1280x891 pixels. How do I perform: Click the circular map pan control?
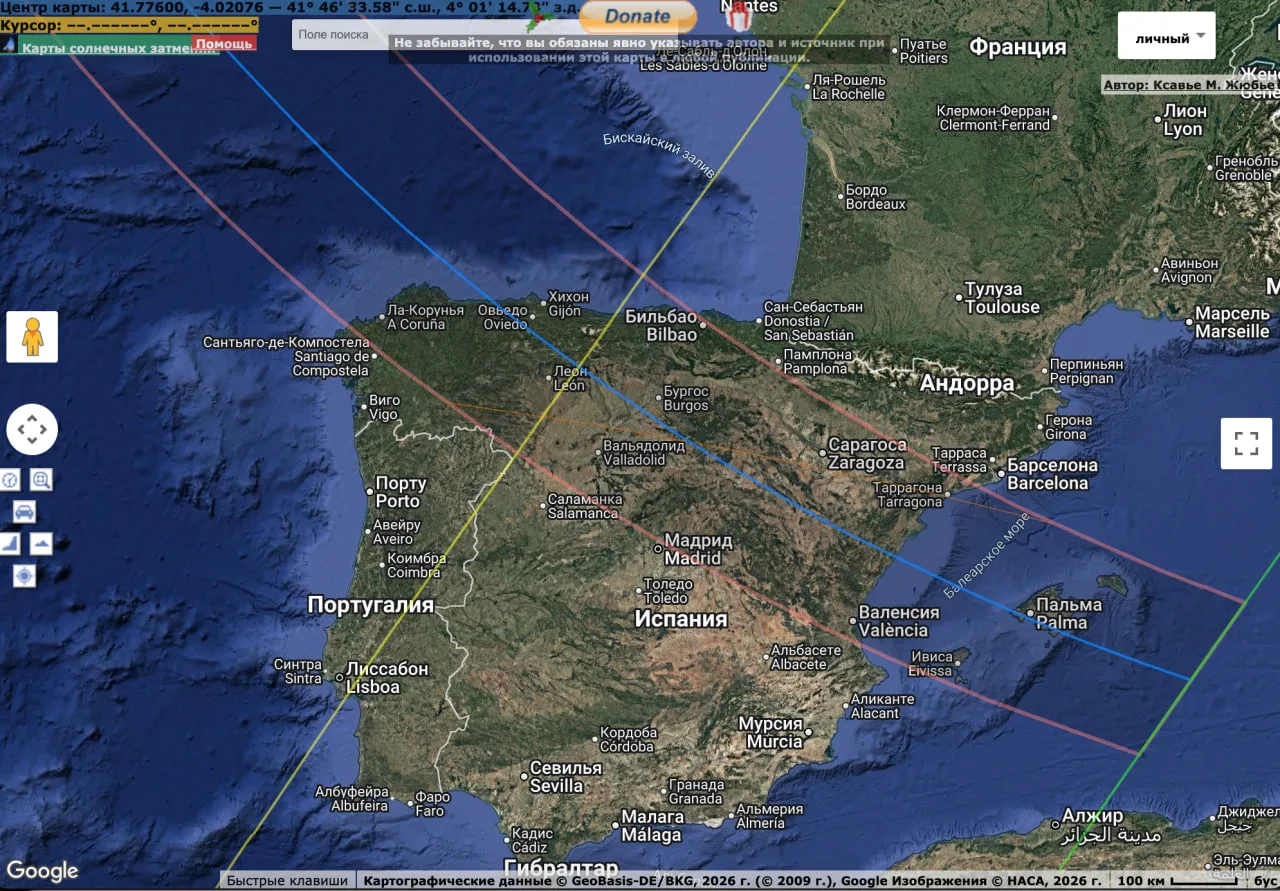coord(32,430)
